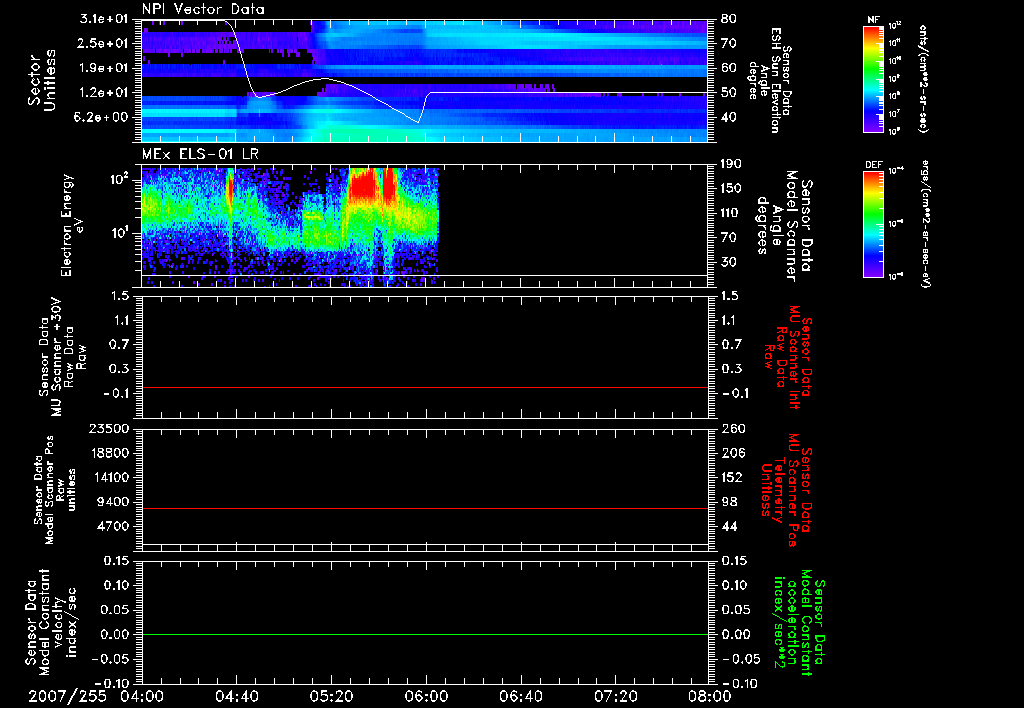This screenshot has width=1024, height=708.
Task: Click the red trace in Scanner Pos panel
Action: point(425,508)
